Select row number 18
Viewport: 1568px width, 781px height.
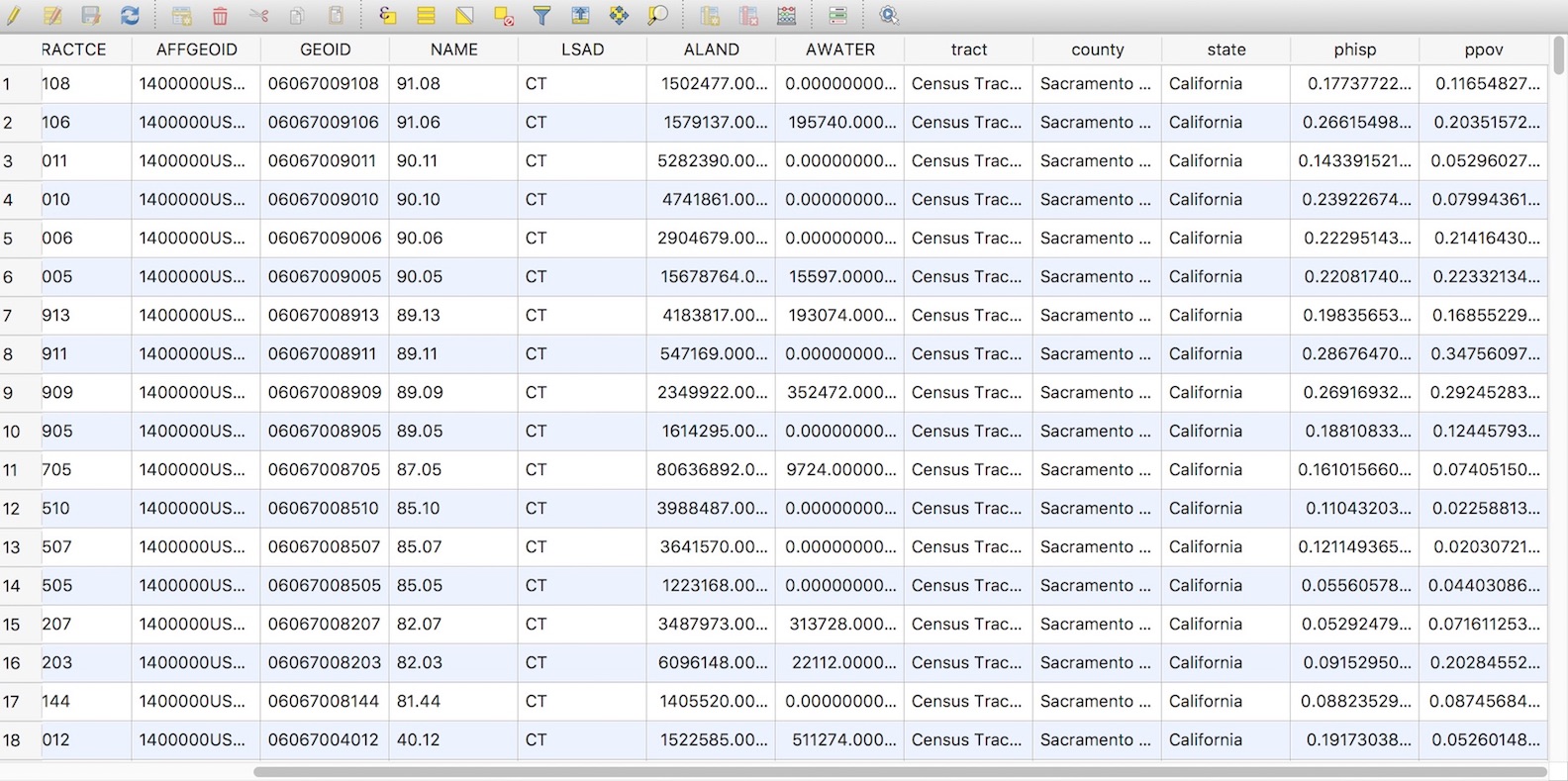(20, 740)
